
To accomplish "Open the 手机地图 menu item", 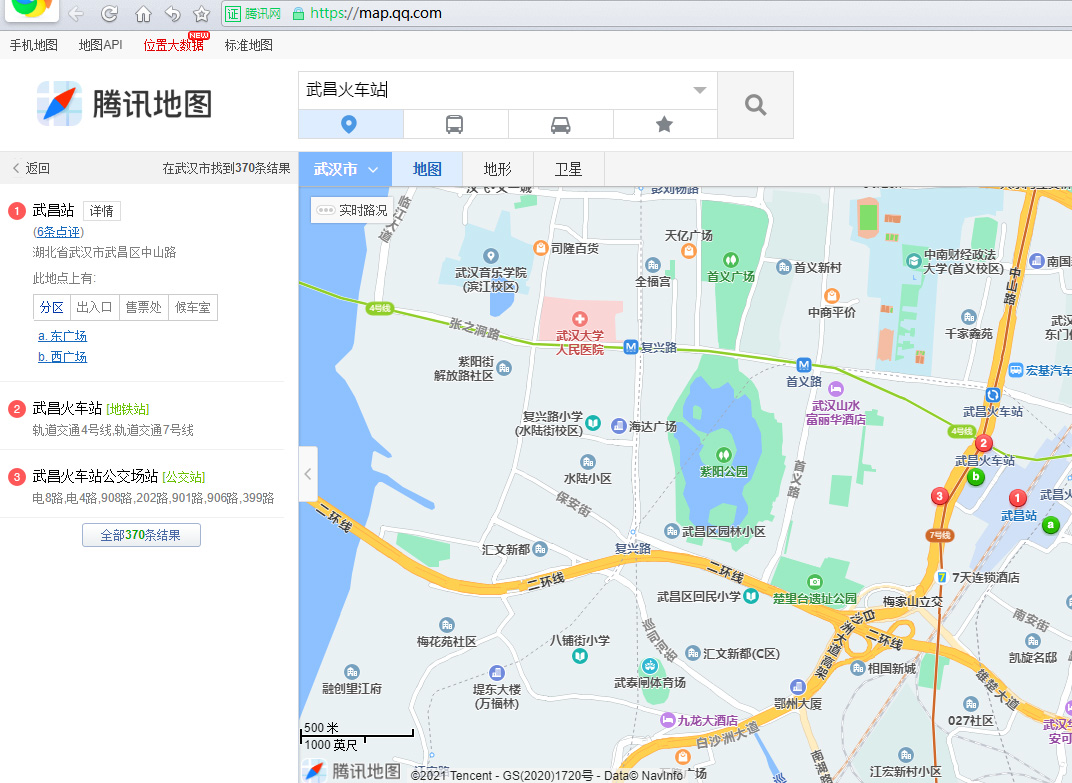I will coord(34,45).
